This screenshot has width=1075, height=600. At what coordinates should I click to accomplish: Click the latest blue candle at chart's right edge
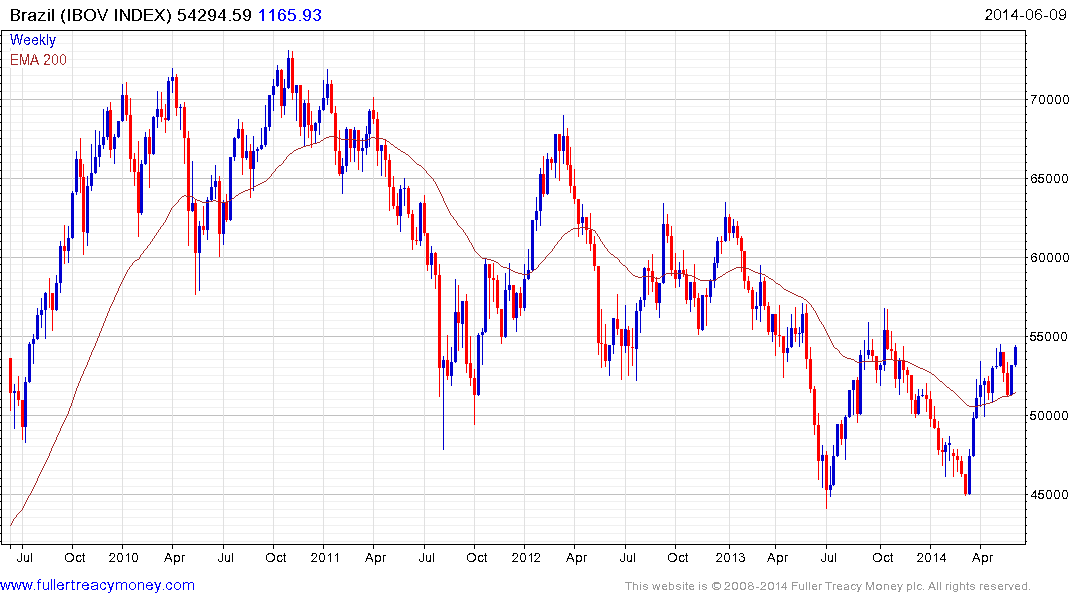pos(1015,357)
